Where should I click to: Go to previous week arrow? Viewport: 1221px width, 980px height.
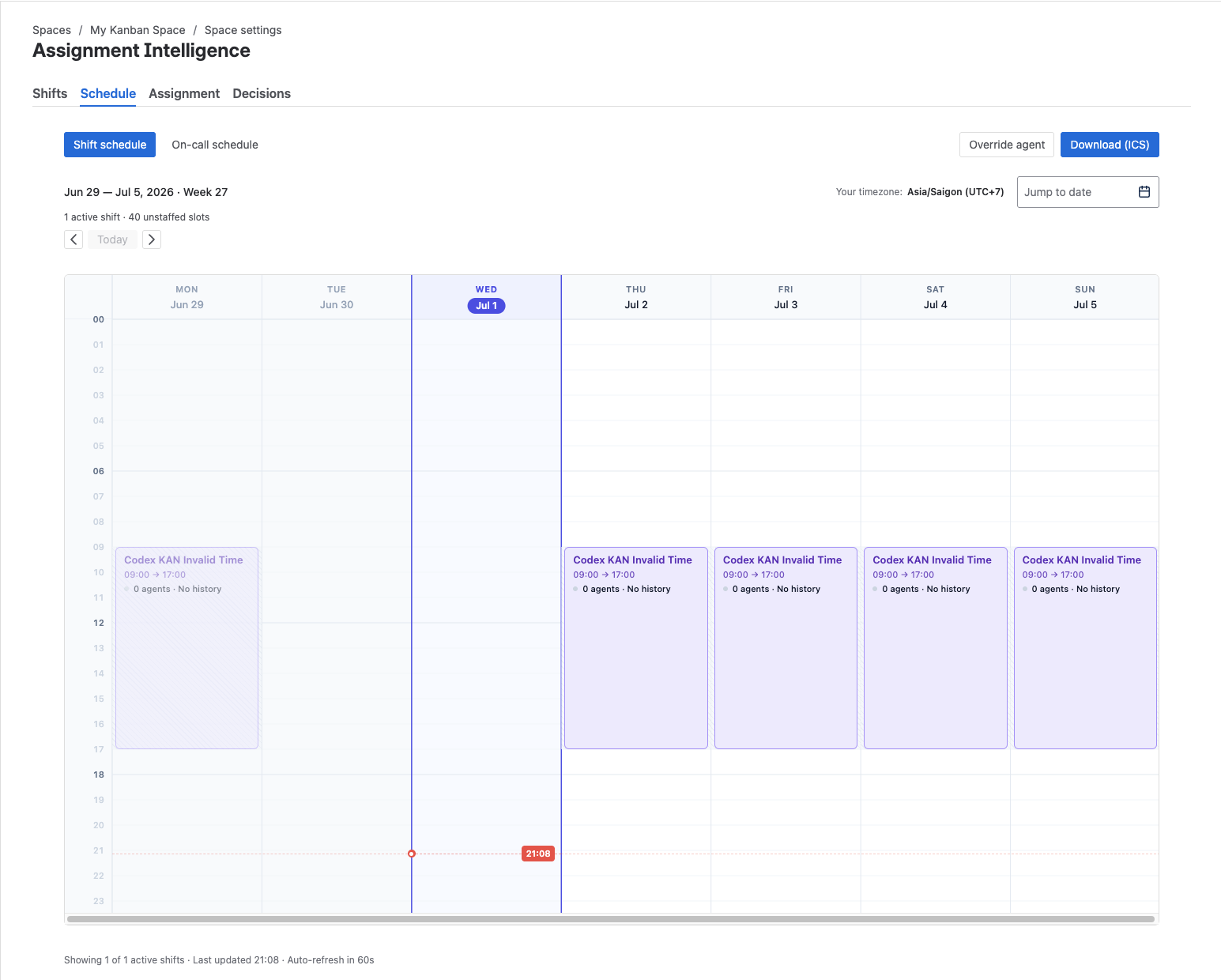73,239
